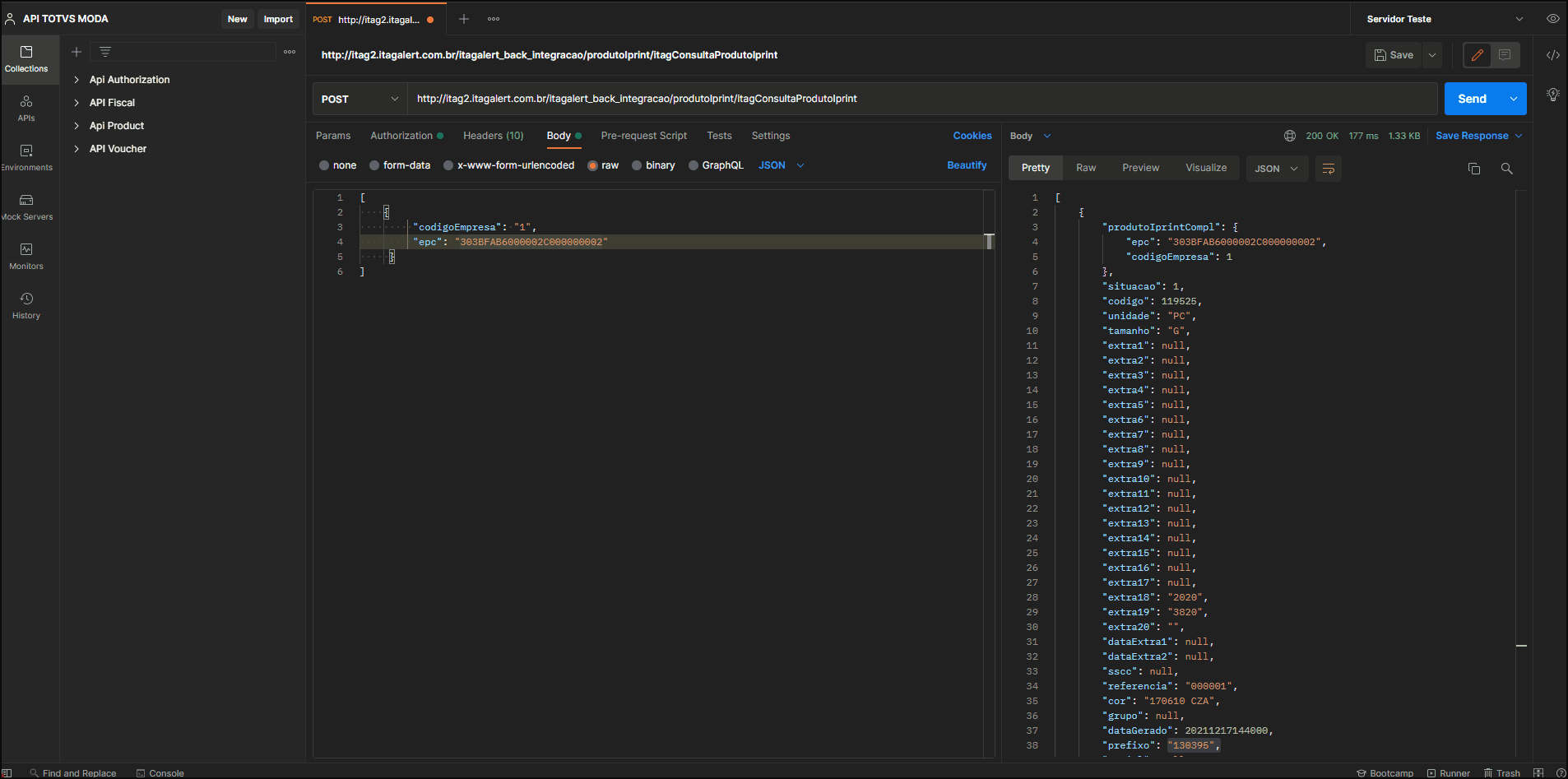
Task: Choose the GraphQL body radio option
Action: point(694,165)
